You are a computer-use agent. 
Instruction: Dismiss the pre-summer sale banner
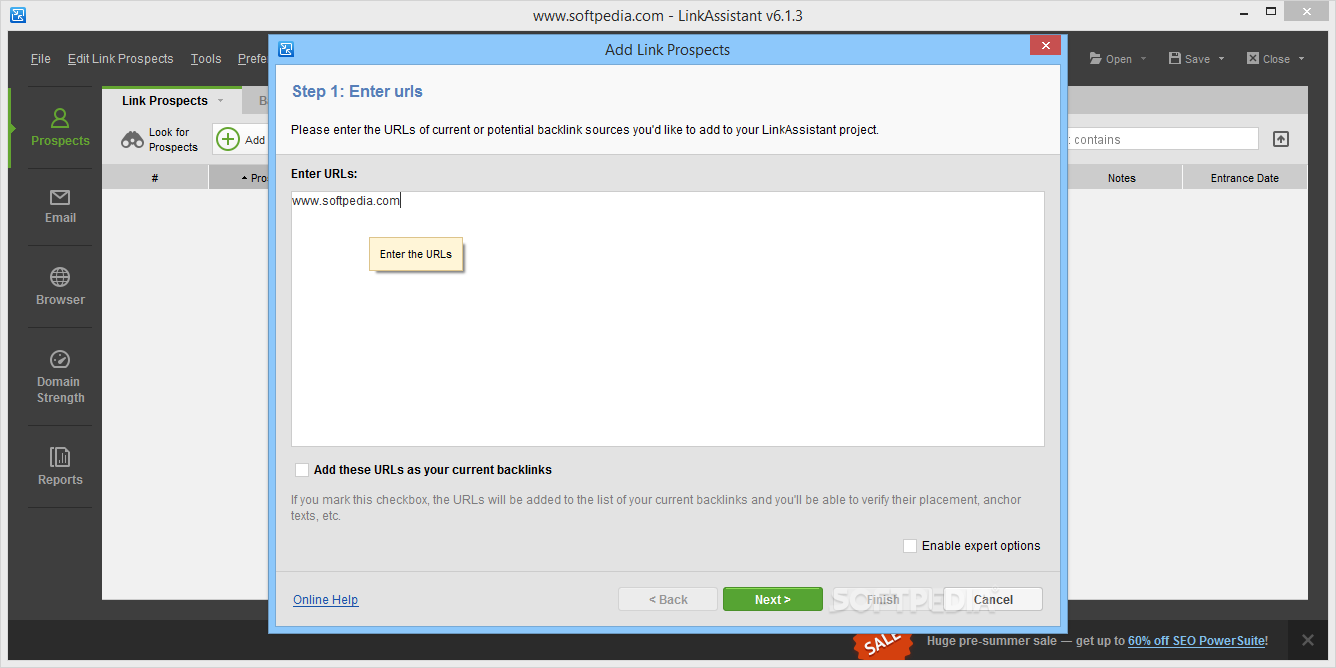tap(1308, 640)
